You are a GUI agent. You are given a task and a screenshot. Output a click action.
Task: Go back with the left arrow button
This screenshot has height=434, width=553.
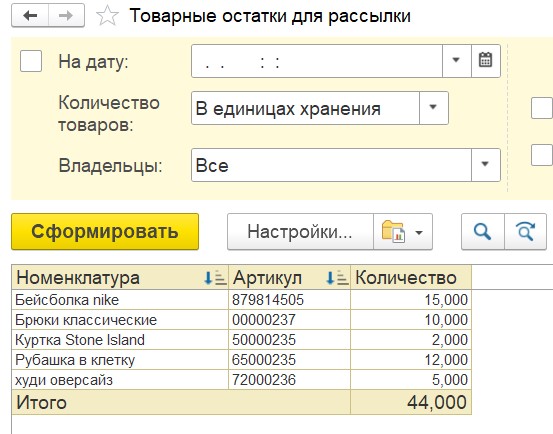30,16
